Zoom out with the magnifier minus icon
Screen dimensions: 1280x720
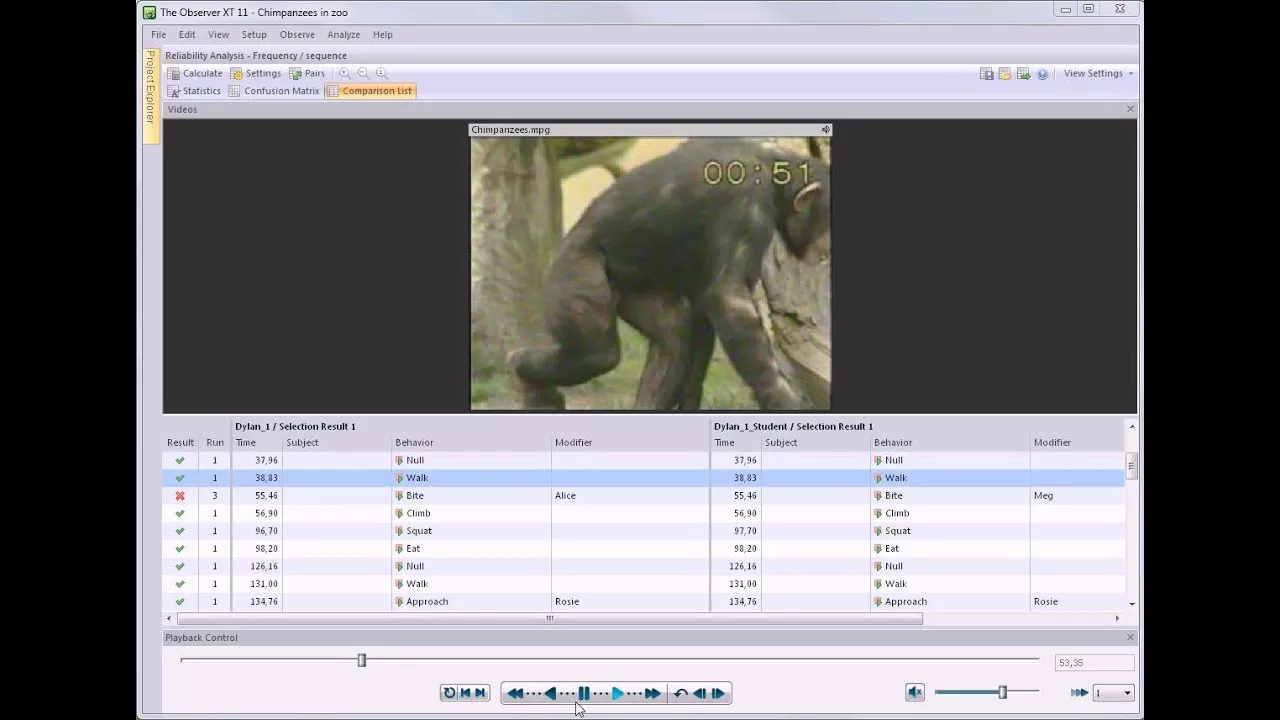click(x=363, y=73)
